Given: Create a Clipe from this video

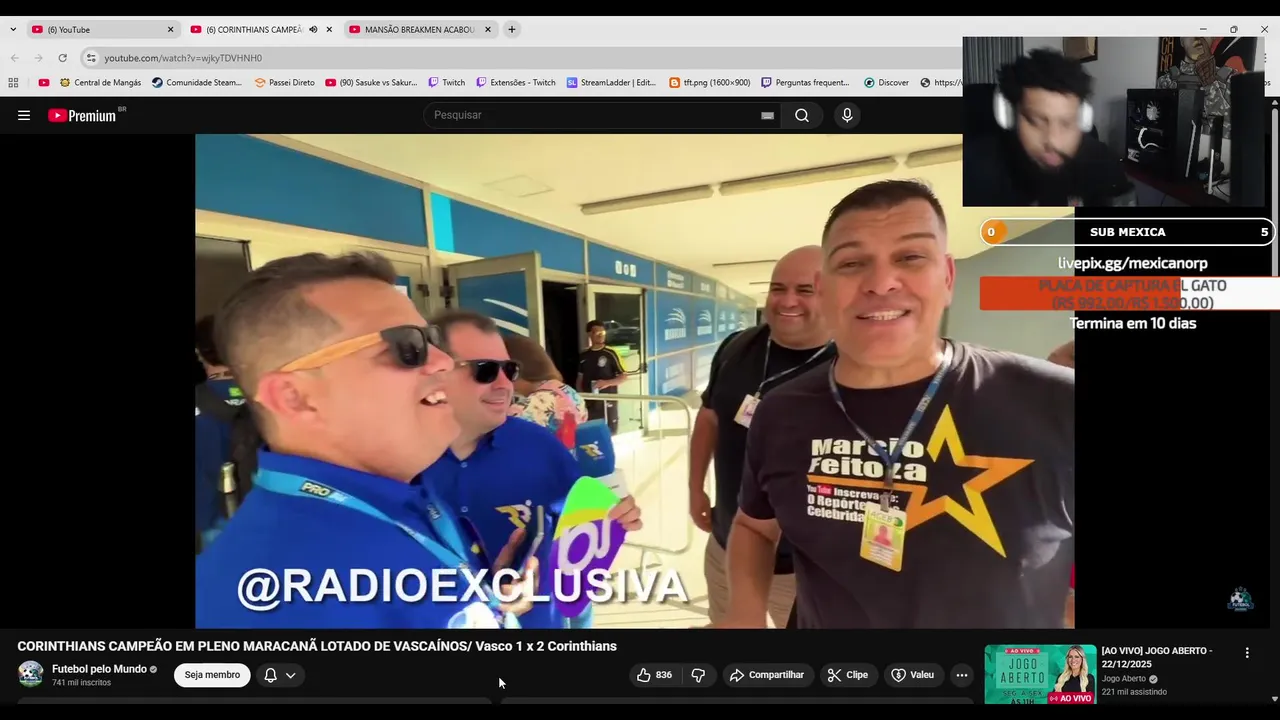Looking at the screenshot, I should 848,675.
